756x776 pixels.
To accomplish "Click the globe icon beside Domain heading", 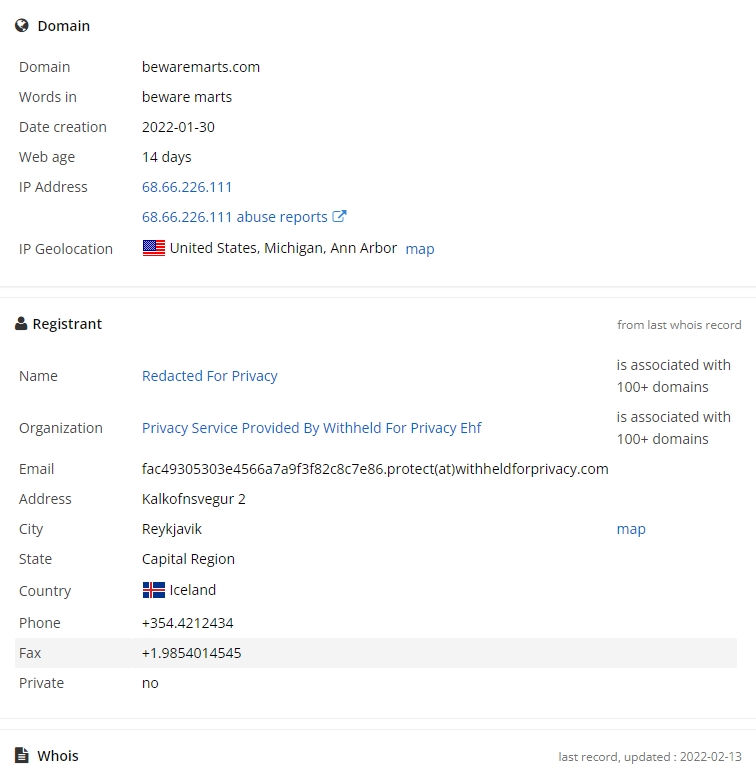I will point(22,25).
